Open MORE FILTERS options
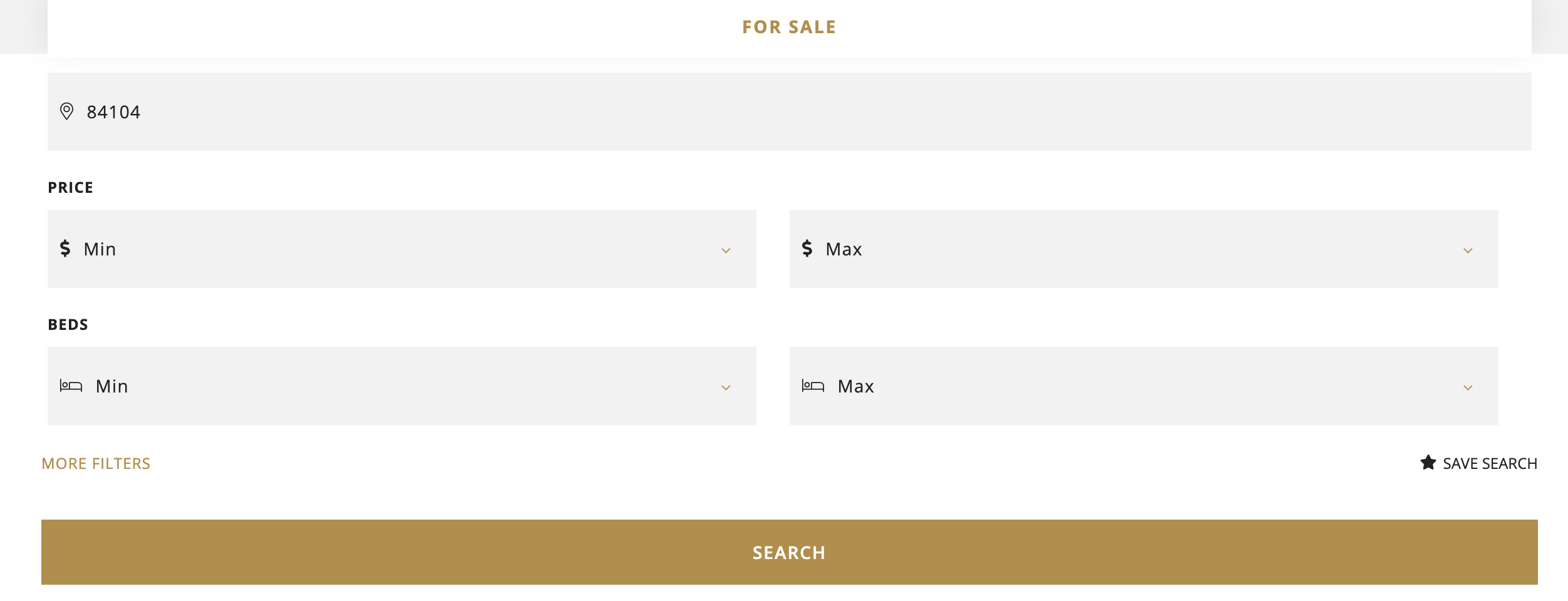Screen dimensions: 1568x601 click(x=96, y=463)
